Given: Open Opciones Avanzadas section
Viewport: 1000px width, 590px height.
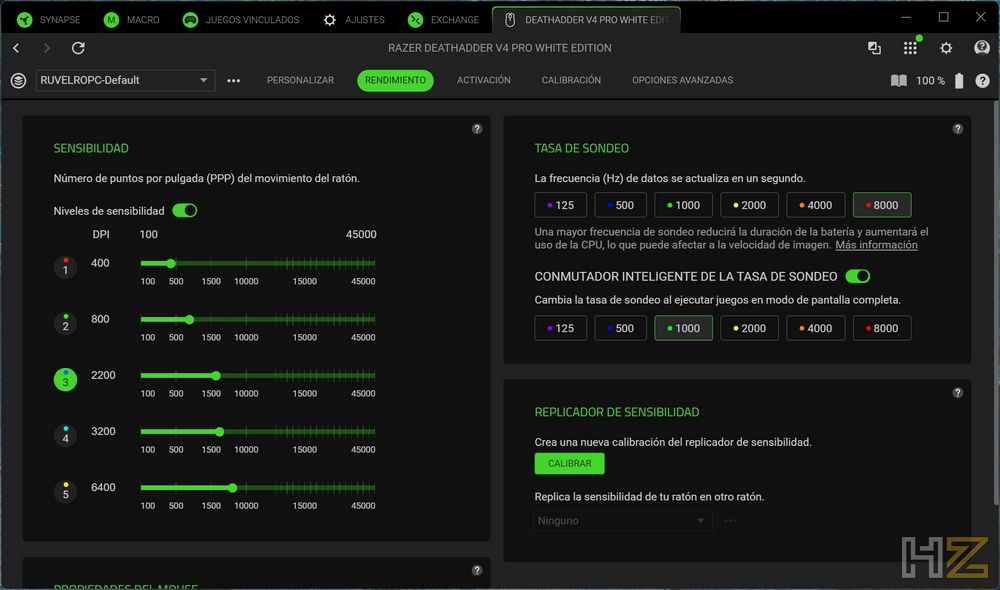Looking at the screenshot, I should point(682,80).
